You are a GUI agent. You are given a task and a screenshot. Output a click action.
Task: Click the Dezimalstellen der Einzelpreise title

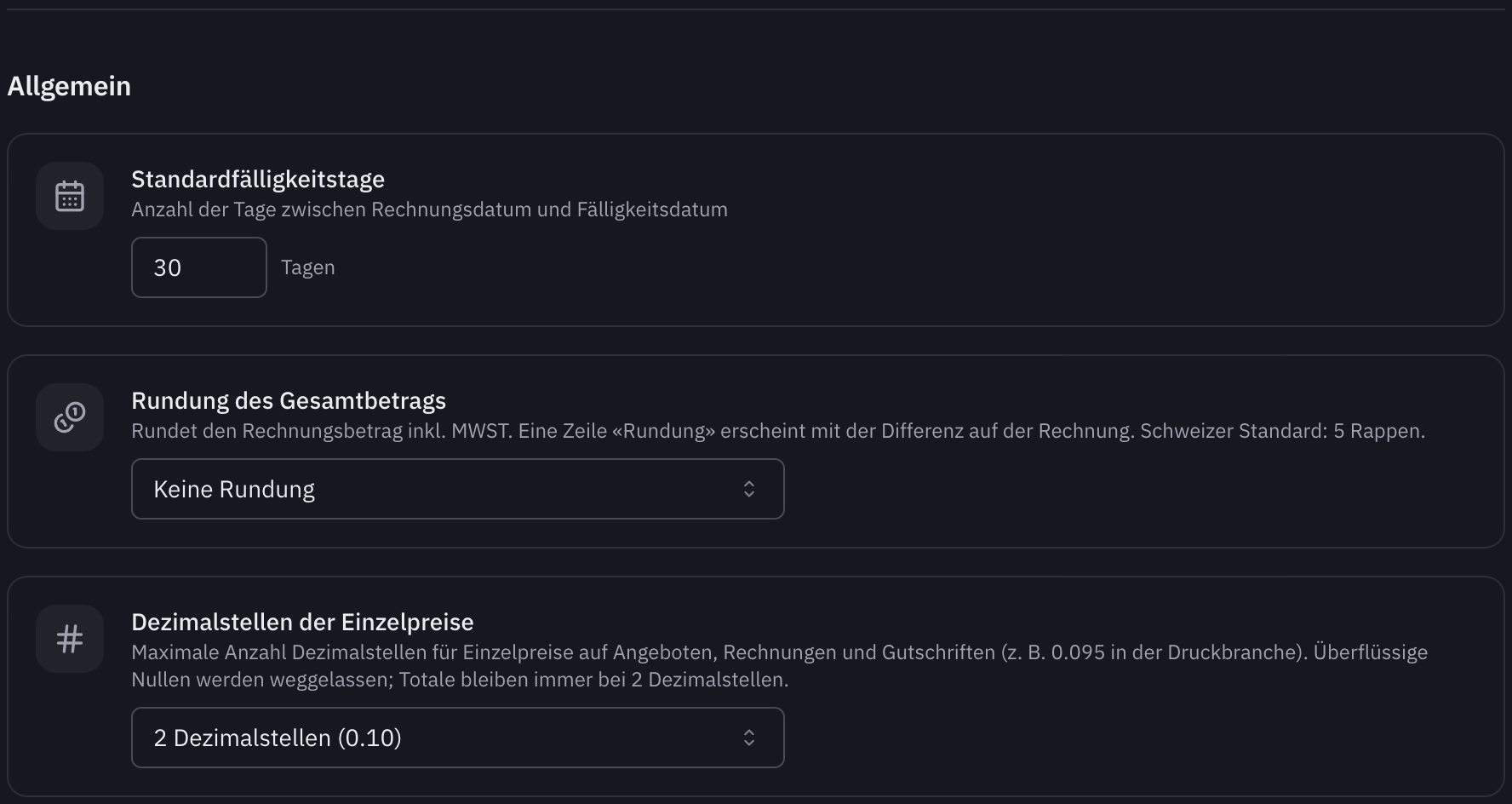302,622
